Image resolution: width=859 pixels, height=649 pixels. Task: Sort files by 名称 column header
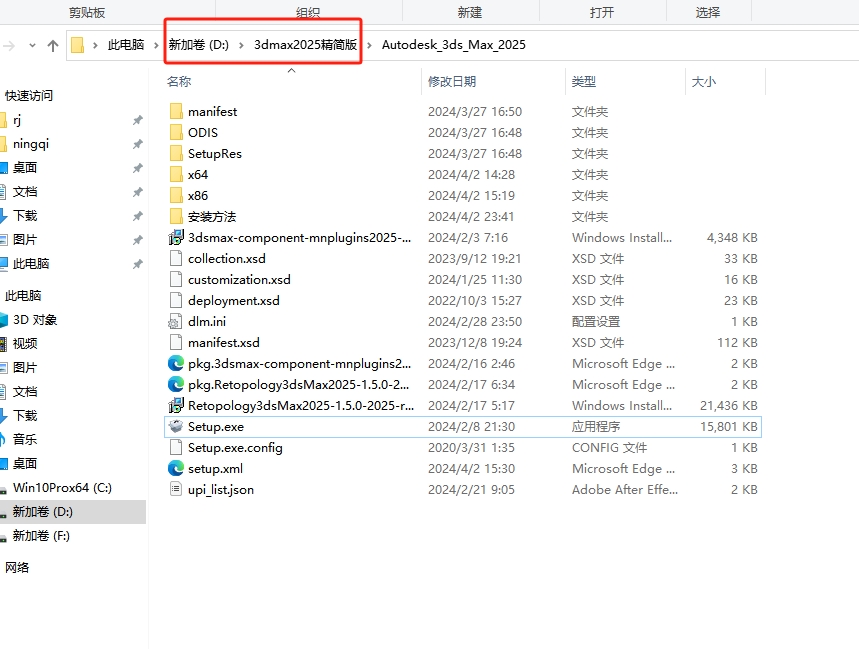179,81
